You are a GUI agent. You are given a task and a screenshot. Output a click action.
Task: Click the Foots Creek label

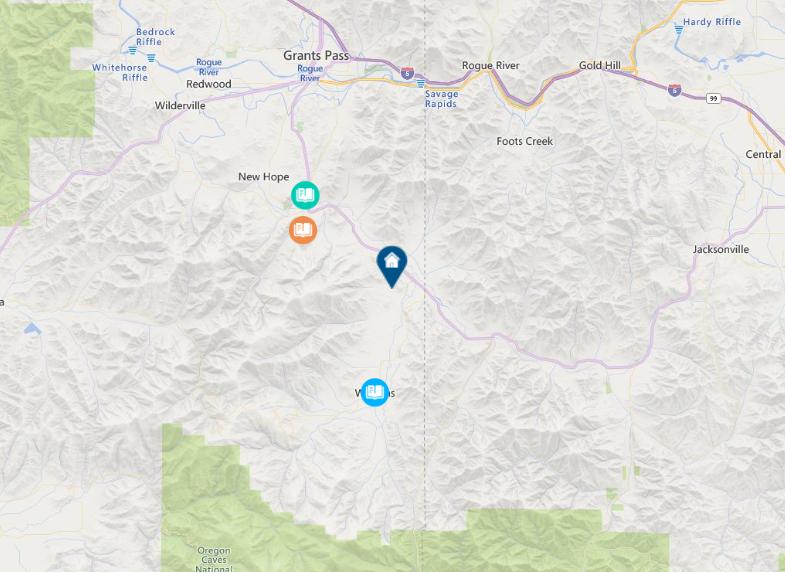point(525,142)
